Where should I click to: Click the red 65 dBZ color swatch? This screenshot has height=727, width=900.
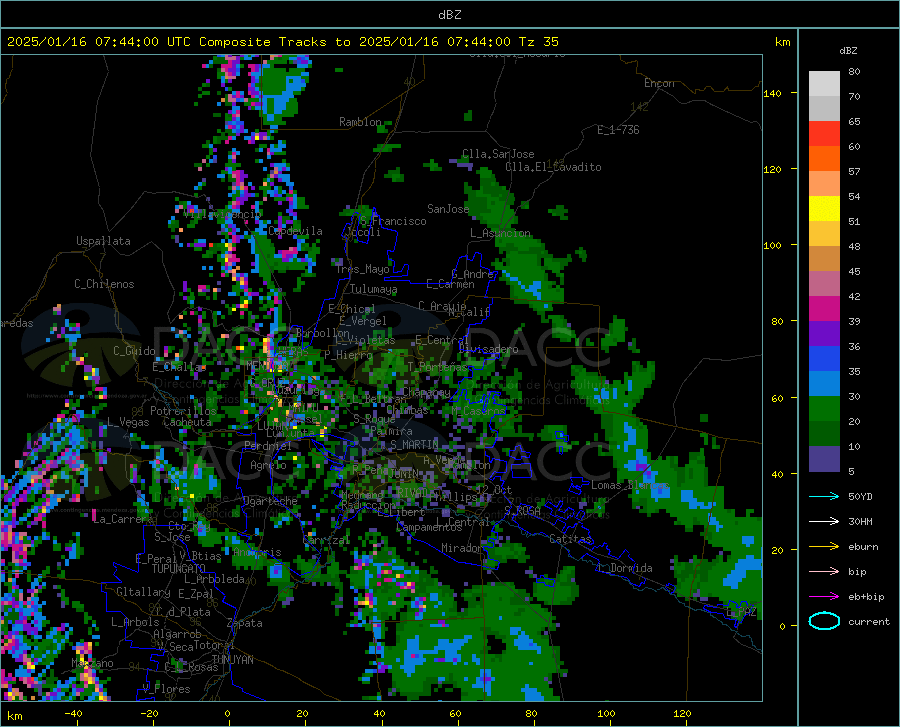(x=824, y=134)
